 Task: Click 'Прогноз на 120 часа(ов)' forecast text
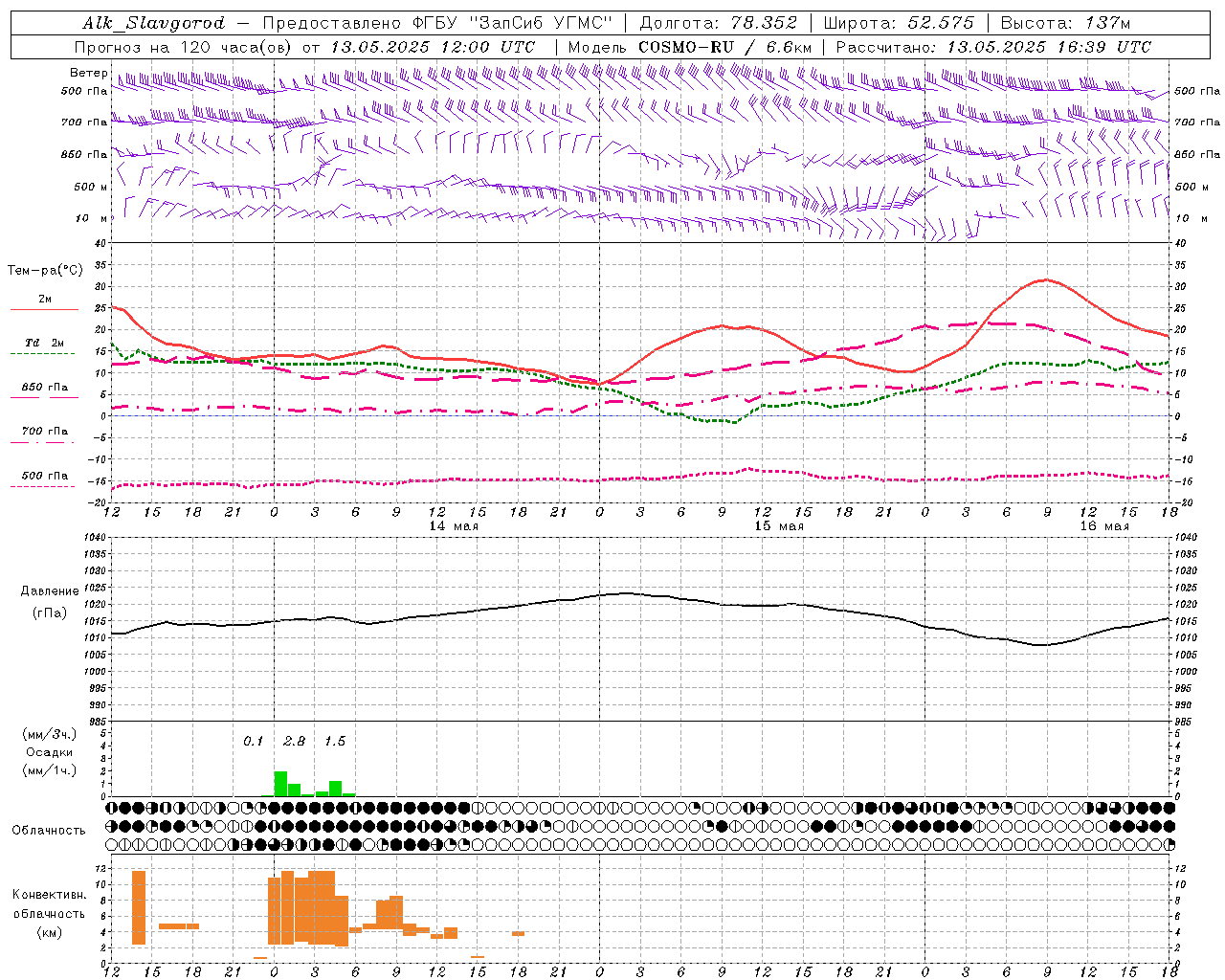point(185,47)
